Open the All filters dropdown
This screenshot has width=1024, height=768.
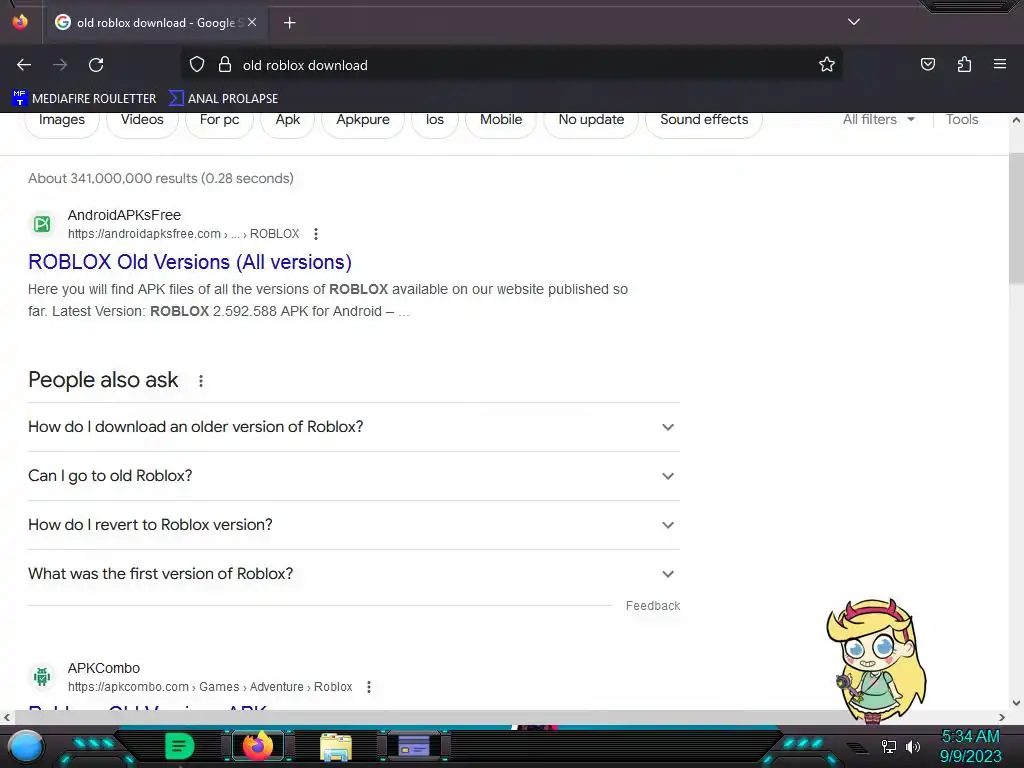878,120
